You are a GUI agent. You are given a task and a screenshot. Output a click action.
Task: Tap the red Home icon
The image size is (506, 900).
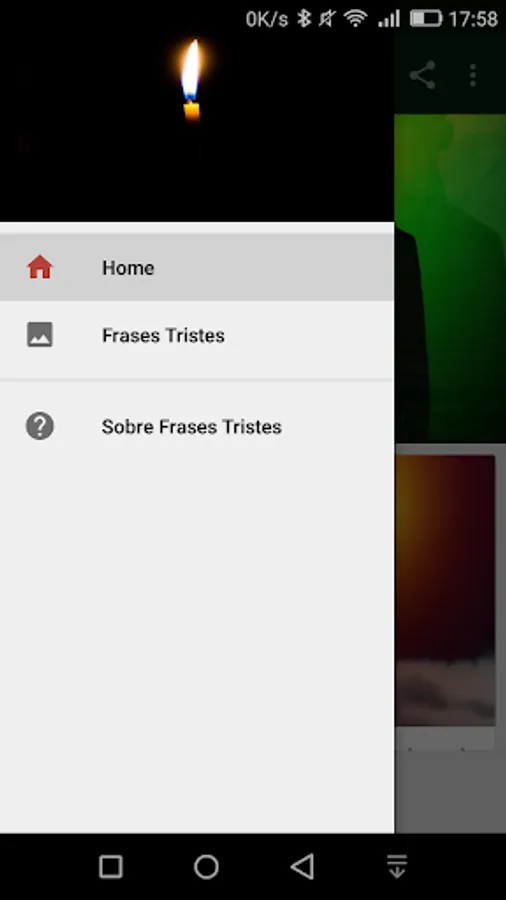(x=40, y=267)
